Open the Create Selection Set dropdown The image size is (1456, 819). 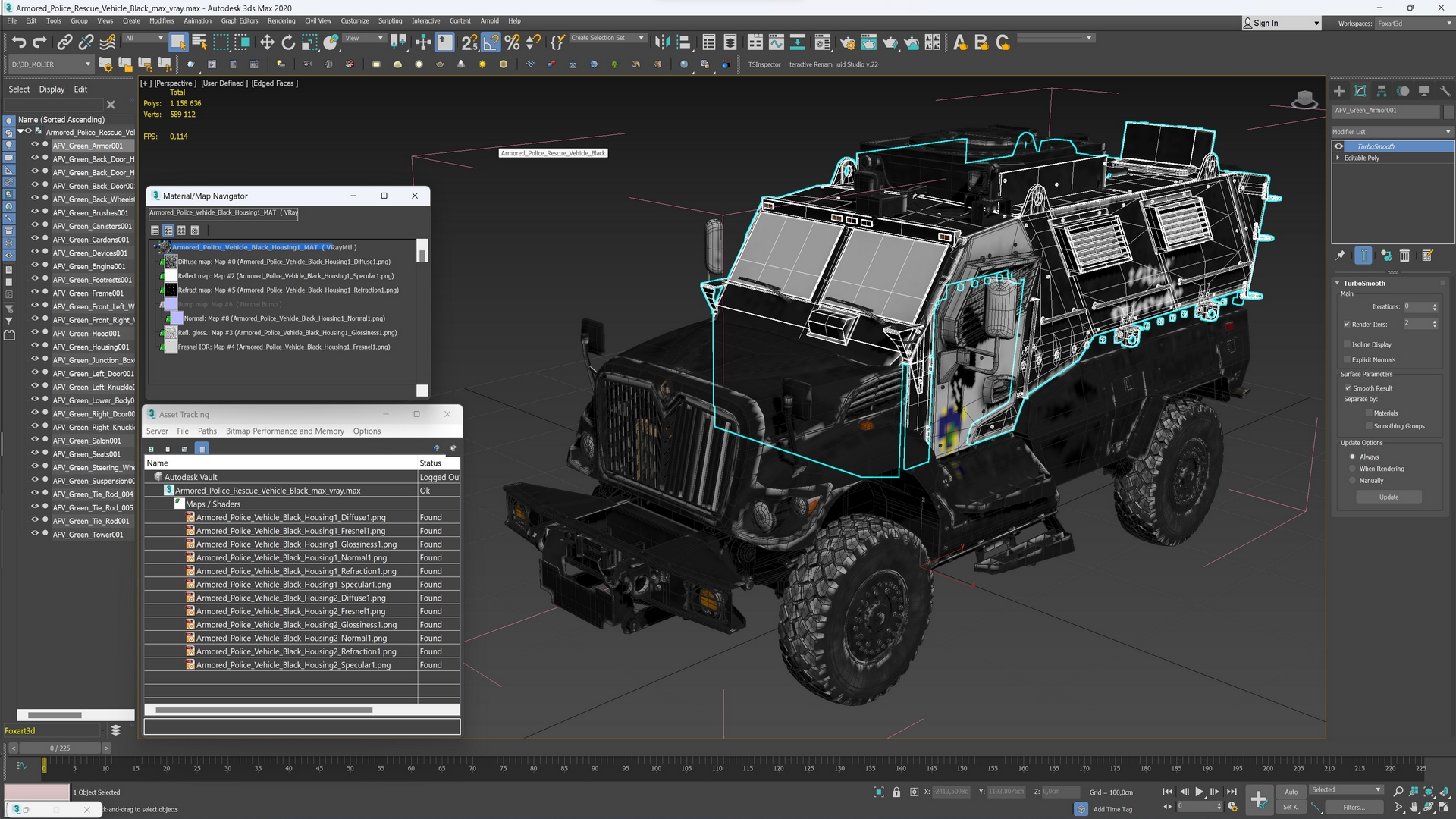[607, 38]
